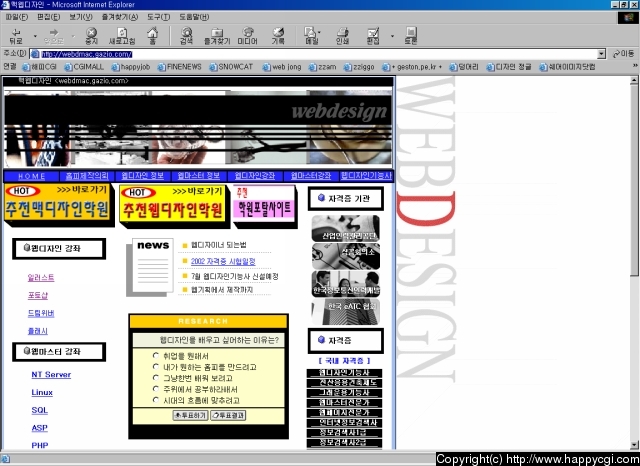Open the address bar dropdown arrow
Viewport: 640px width, 466px height.
[601, 54]
